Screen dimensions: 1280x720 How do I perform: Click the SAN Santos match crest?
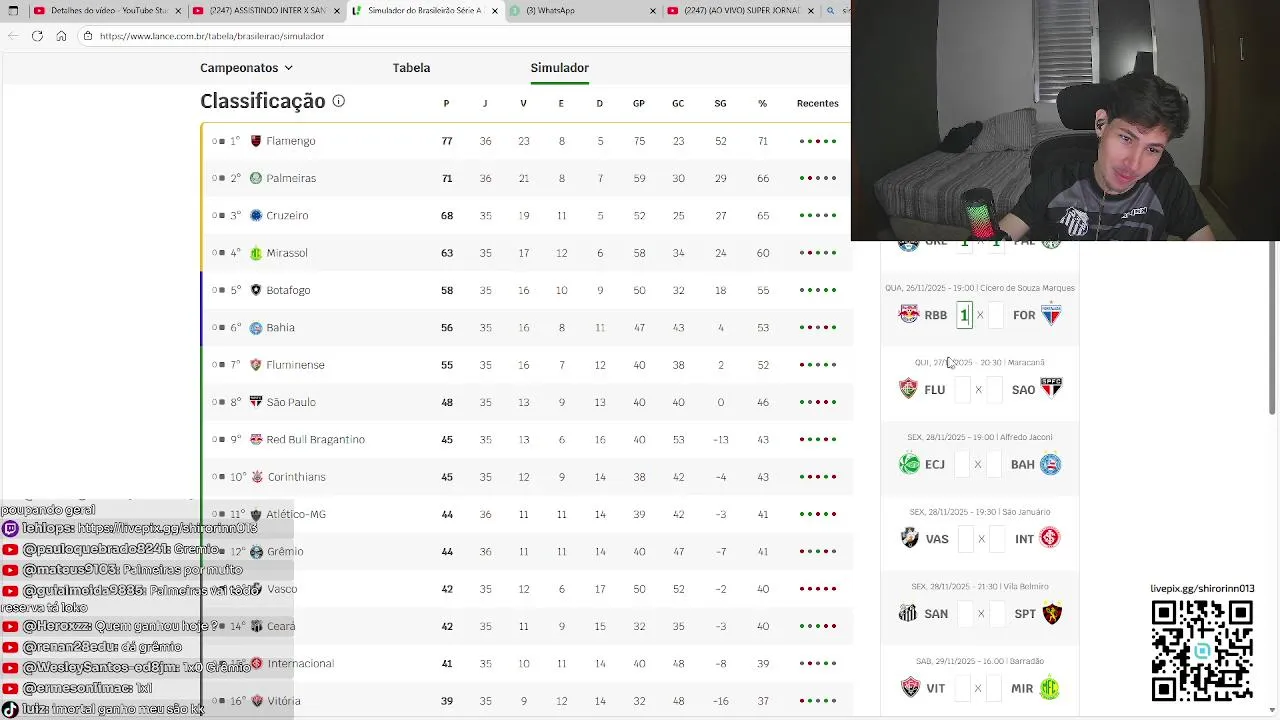(x=908, y=613)
